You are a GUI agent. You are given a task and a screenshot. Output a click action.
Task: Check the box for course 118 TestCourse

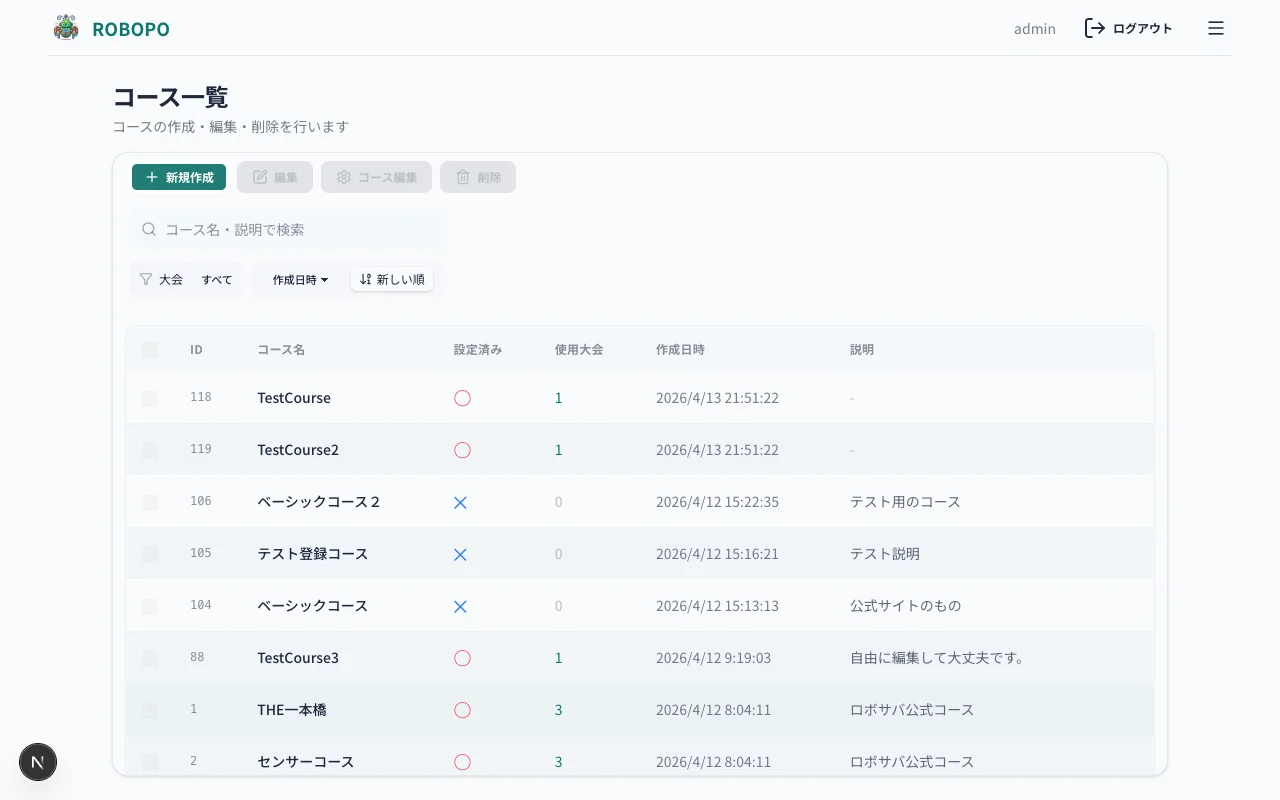tap(150, 398)
